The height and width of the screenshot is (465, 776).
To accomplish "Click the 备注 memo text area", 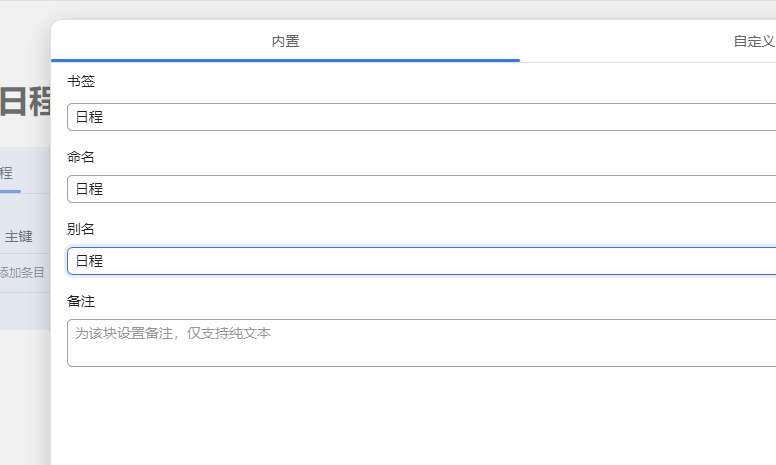I will point(420,343).
